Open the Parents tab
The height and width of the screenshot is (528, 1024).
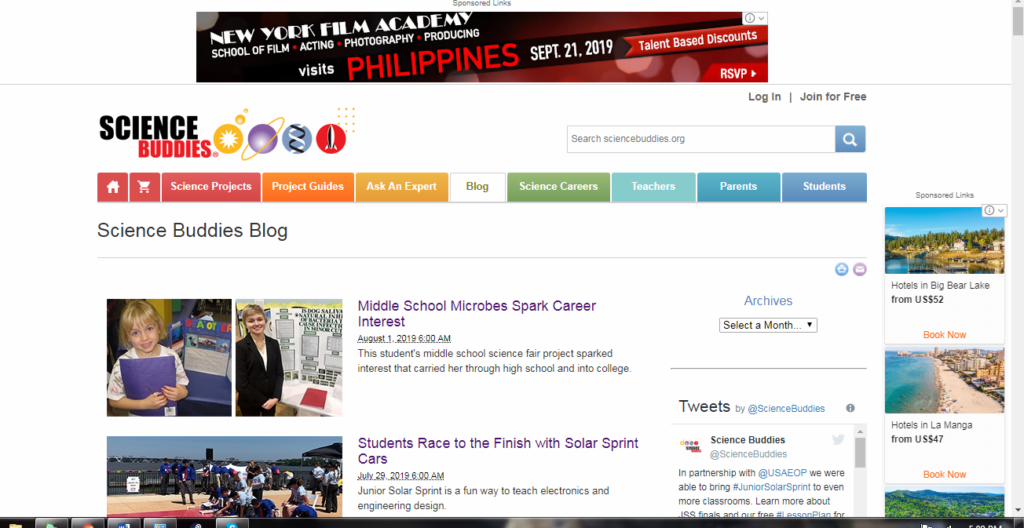(x=739, y=187)
